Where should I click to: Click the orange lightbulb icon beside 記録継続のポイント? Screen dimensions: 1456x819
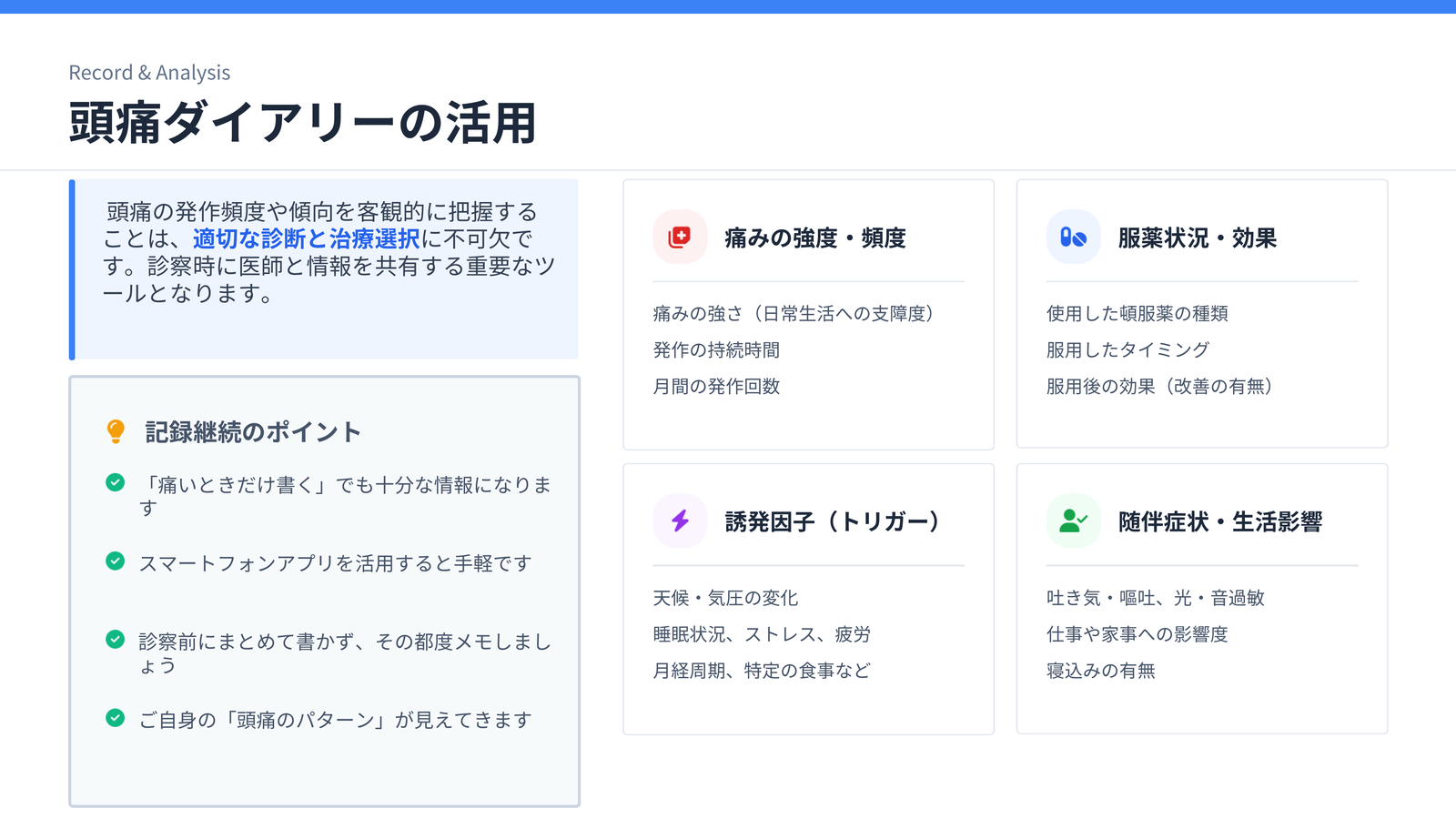click(x=116, y=431)
